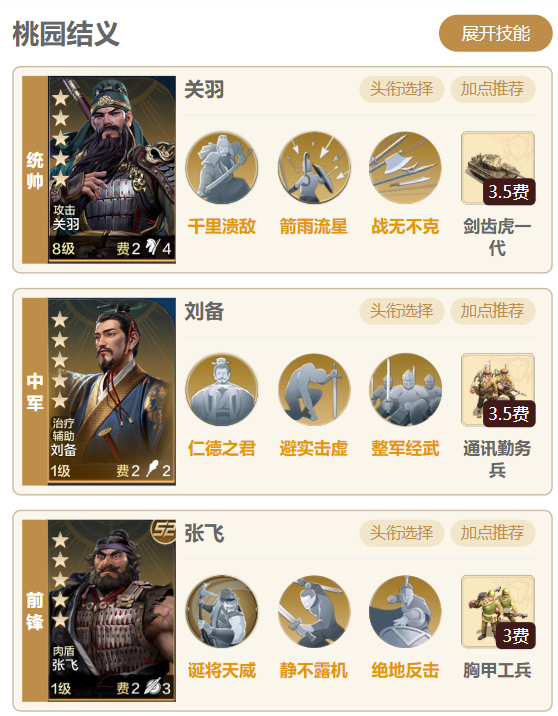Viewport: 558px width, 716px height.
Task: Open the 战无不克 skill icon
Action: (x=405, y=168)
